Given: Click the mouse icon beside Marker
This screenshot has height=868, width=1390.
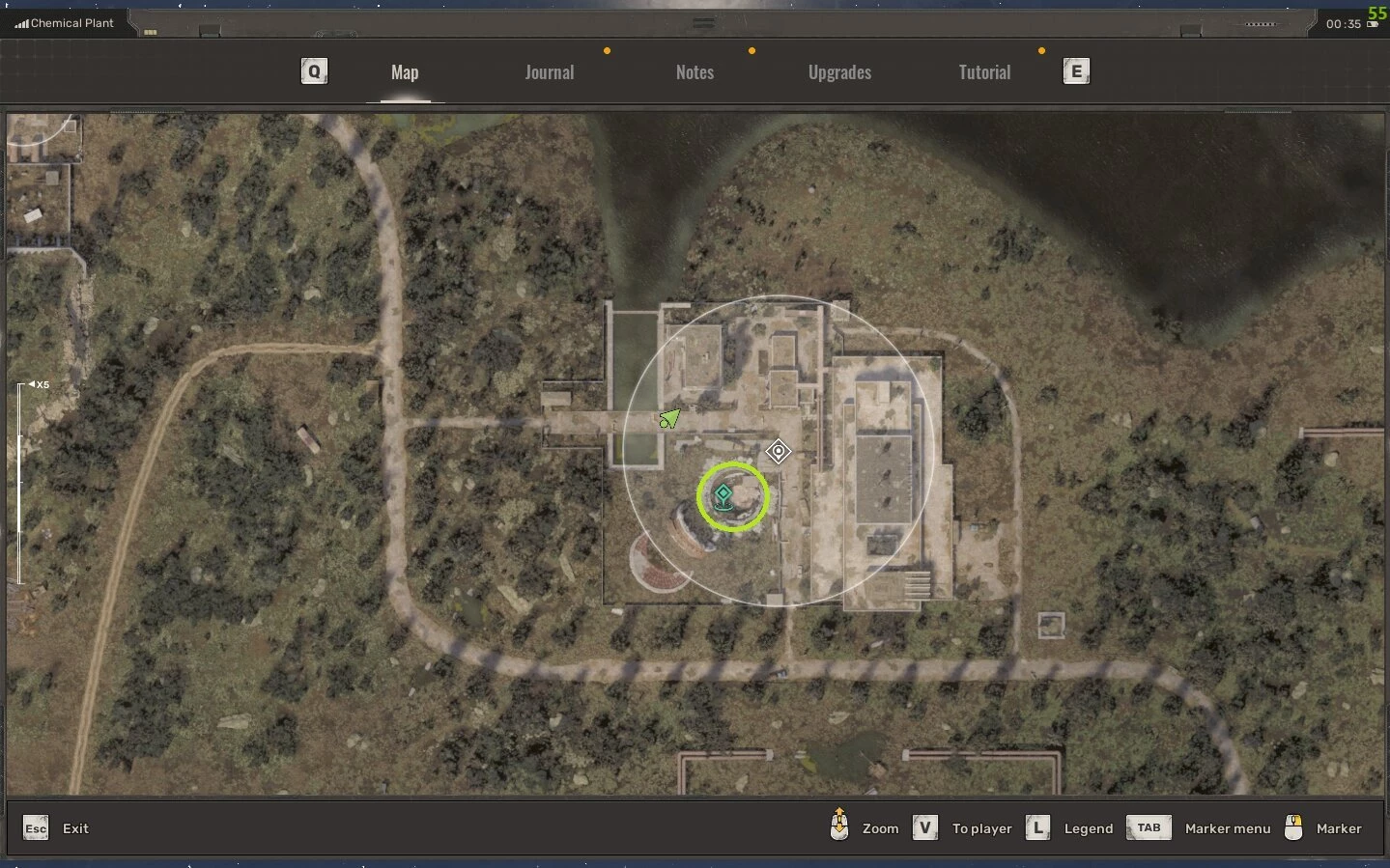Looking at the screenshot, I should [x=1293, y=827].
